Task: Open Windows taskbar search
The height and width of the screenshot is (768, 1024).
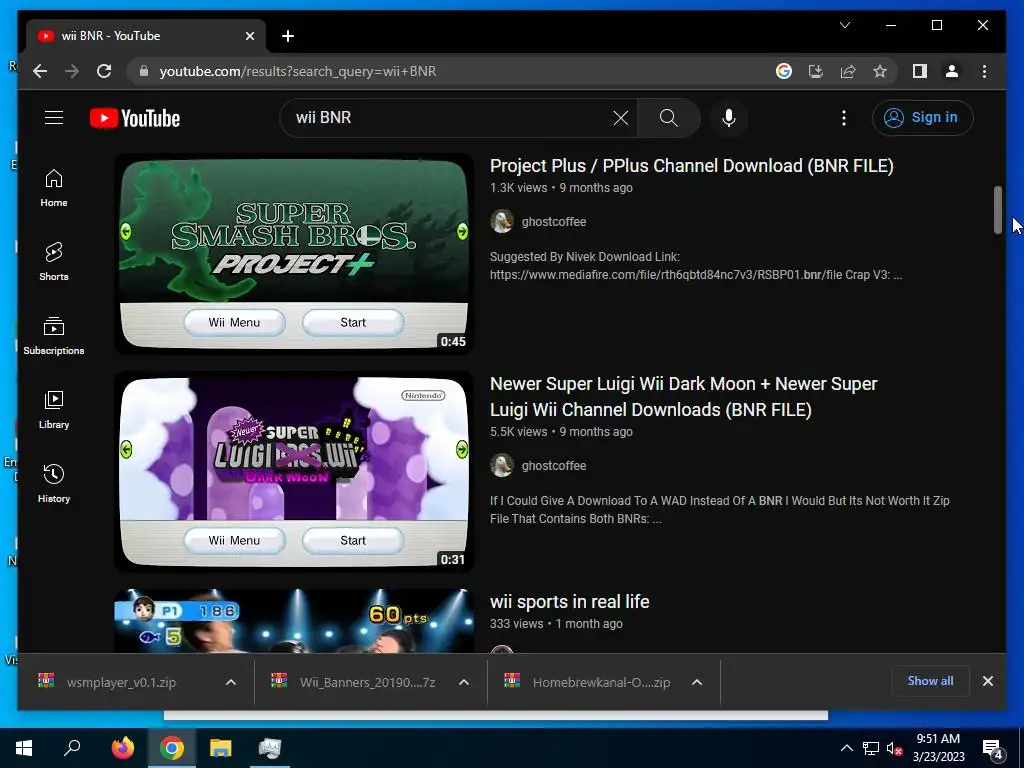Action: pos(72,748)
